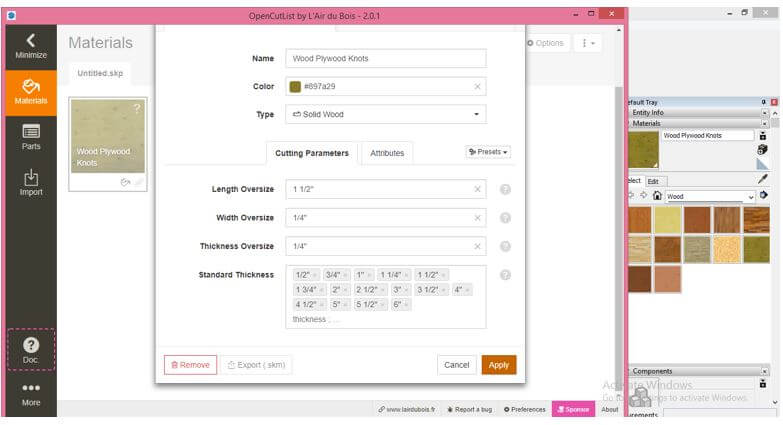Viewport: 783px width, 425px height.
Task: Open Preferences in footer
Action: point(525,410)
